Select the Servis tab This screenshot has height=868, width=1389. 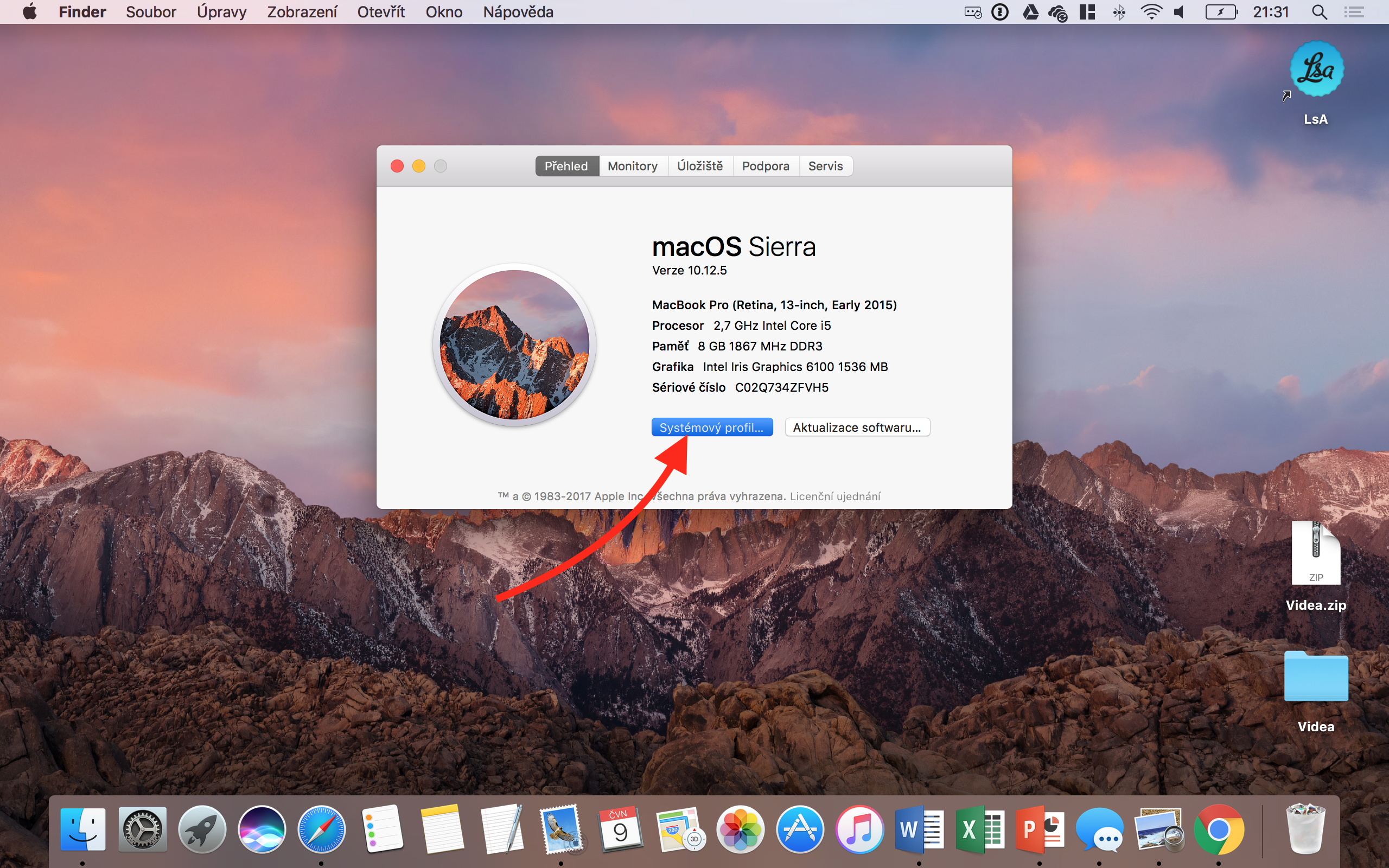pyautogui.click(x=825, y=166)
